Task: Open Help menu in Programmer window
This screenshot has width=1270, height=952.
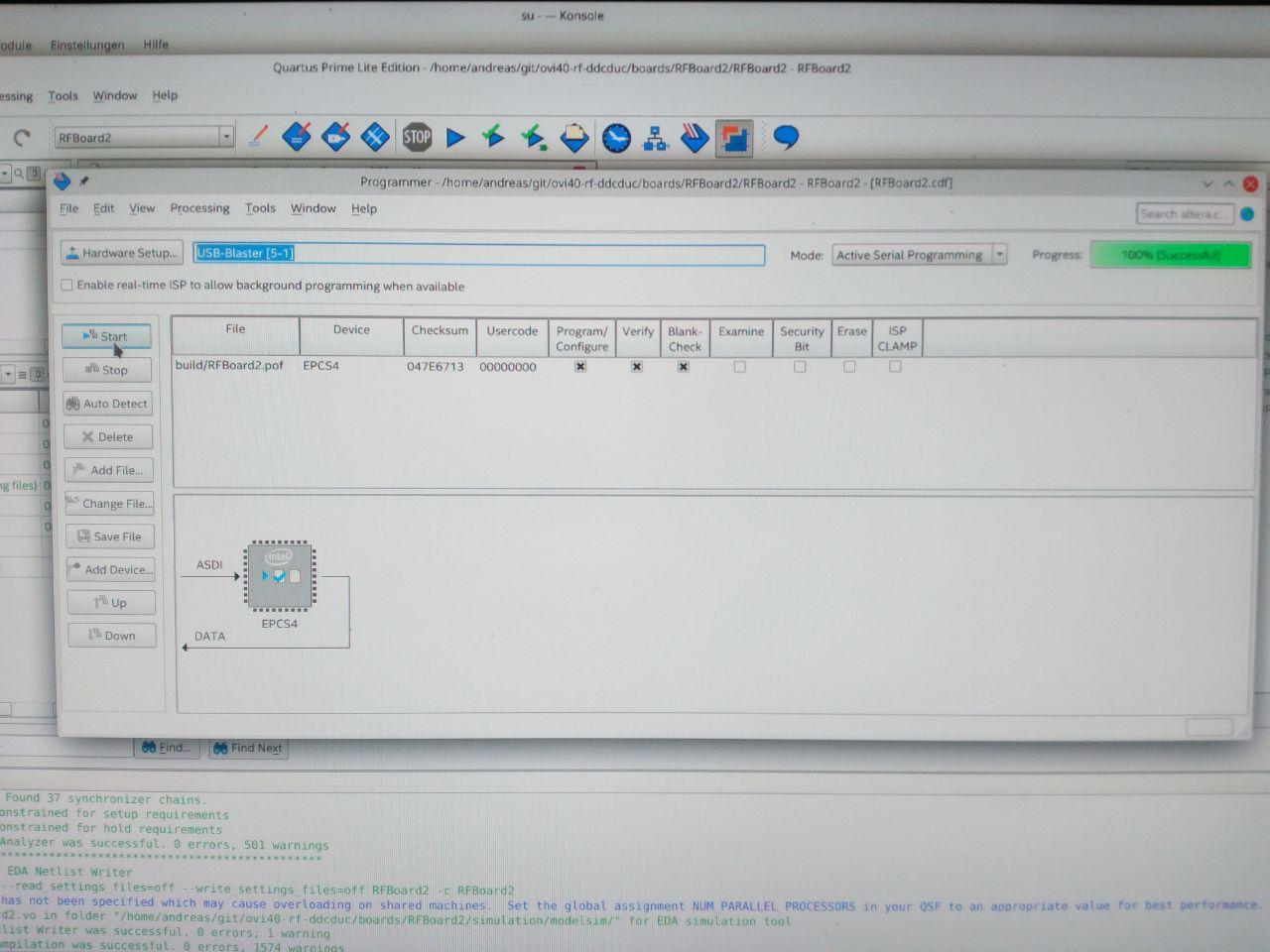Action: (x=364, y=209)
